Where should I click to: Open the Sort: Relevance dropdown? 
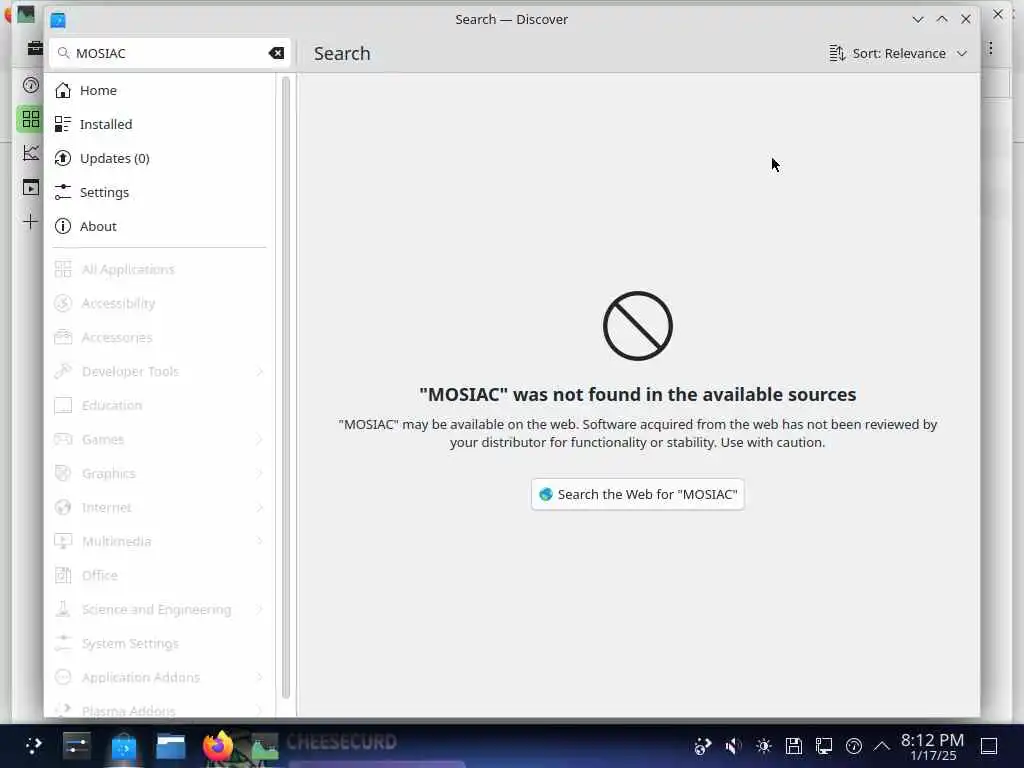[898, 53]
